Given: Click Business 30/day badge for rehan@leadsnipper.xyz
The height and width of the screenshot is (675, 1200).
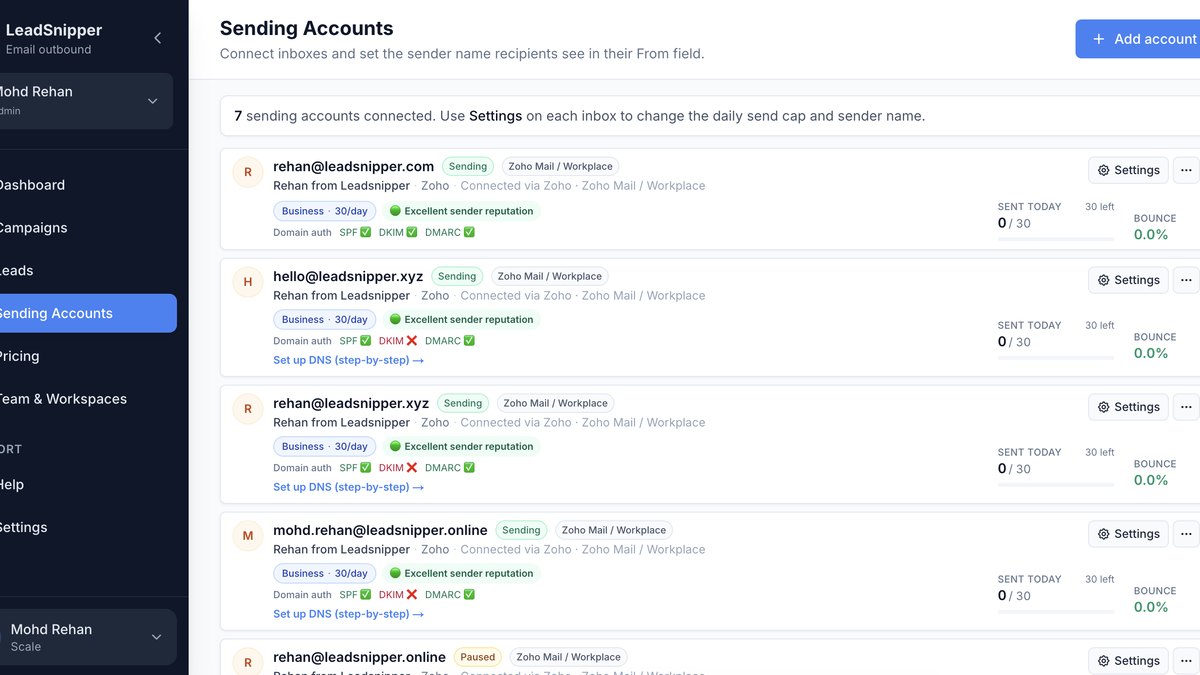Looking at the screenshot, I should click(325, 447).
